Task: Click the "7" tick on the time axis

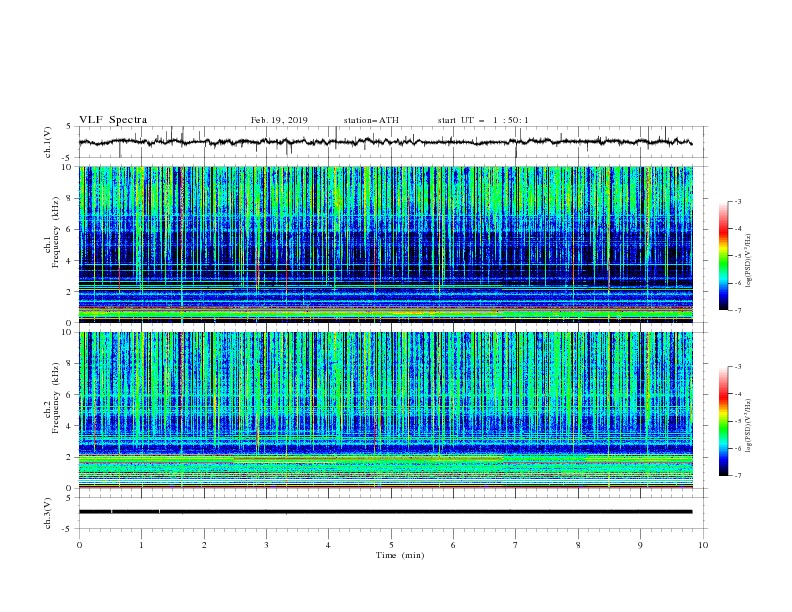Action: (x=516, y=545)
